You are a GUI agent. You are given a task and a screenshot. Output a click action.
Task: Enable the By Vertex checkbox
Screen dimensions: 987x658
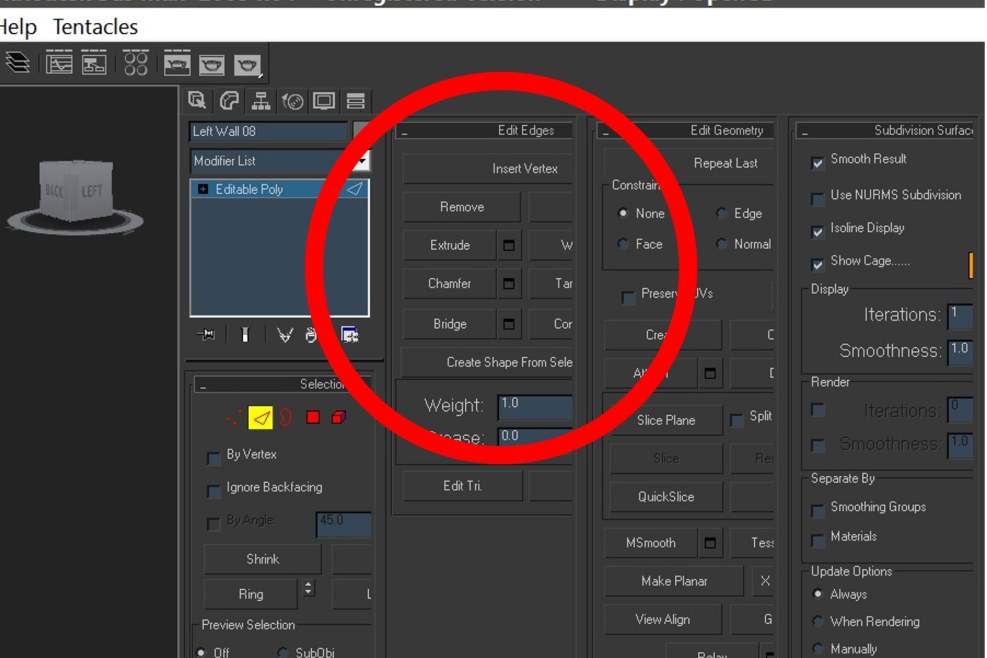coord(214,458)
